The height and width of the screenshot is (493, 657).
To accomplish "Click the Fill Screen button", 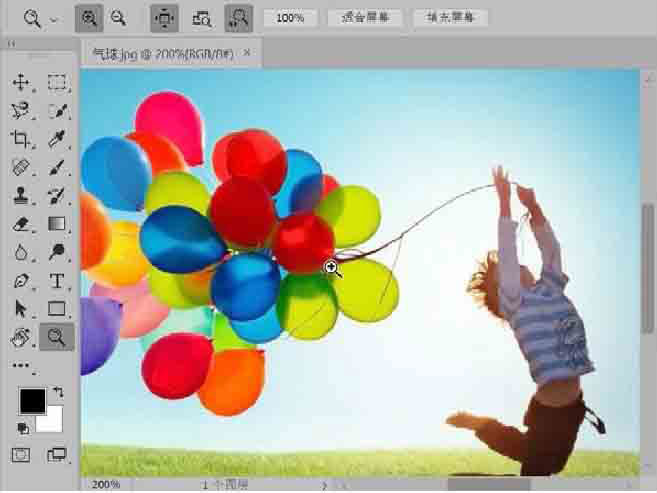I will (450, 18).
